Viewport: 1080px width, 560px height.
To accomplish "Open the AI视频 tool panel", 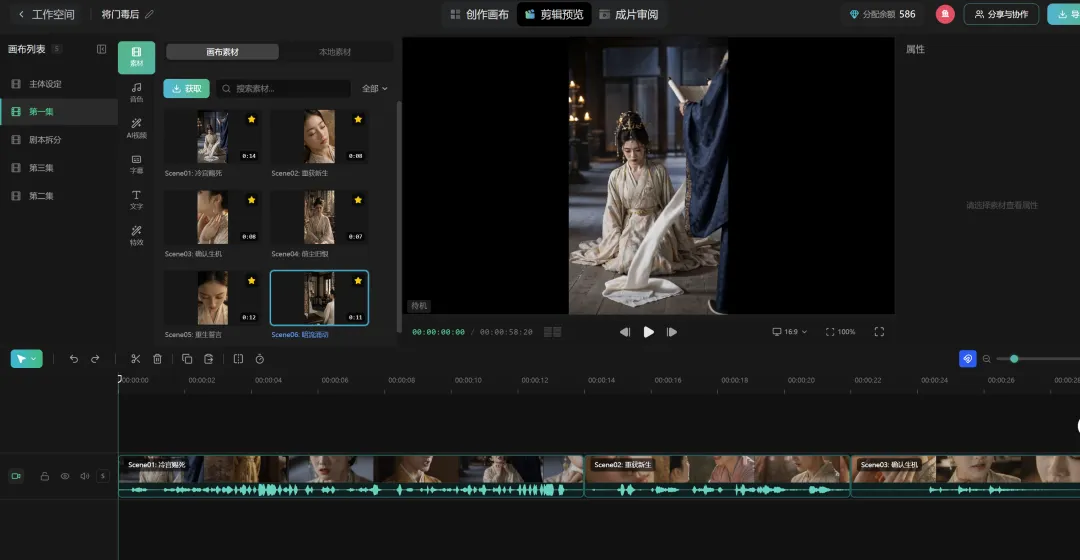I will (x=136, y=128).
